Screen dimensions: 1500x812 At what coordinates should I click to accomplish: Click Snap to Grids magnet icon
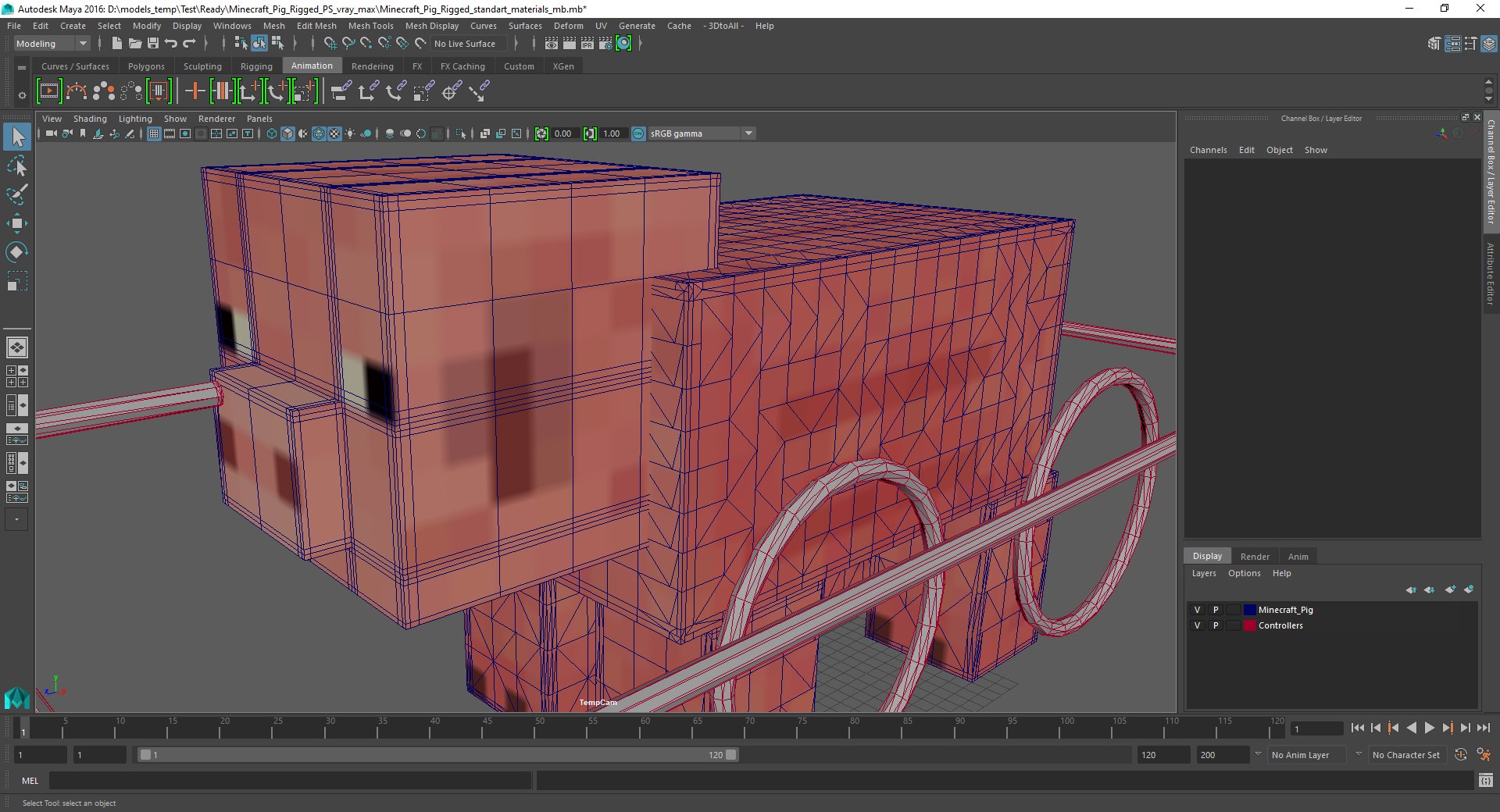click(x=330, y=44)
